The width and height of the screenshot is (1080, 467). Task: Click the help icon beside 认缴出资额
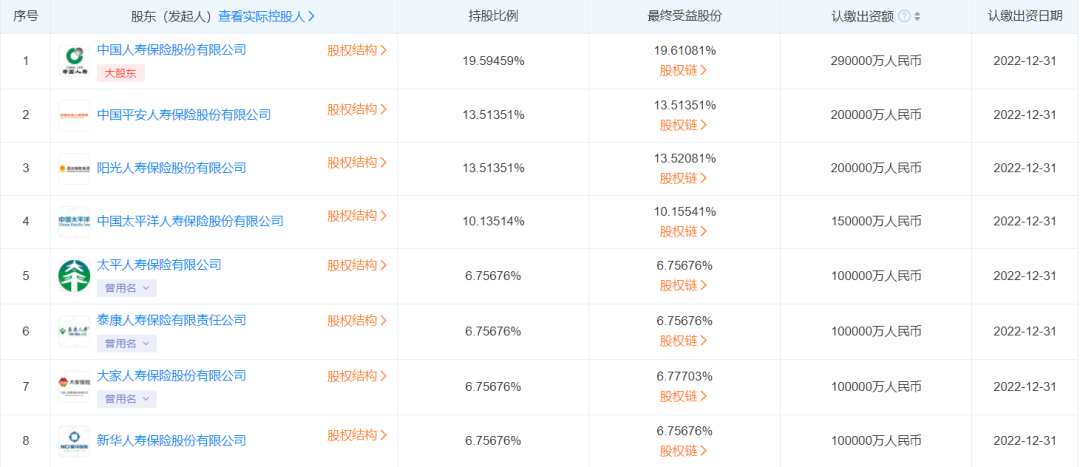point(904,16)
